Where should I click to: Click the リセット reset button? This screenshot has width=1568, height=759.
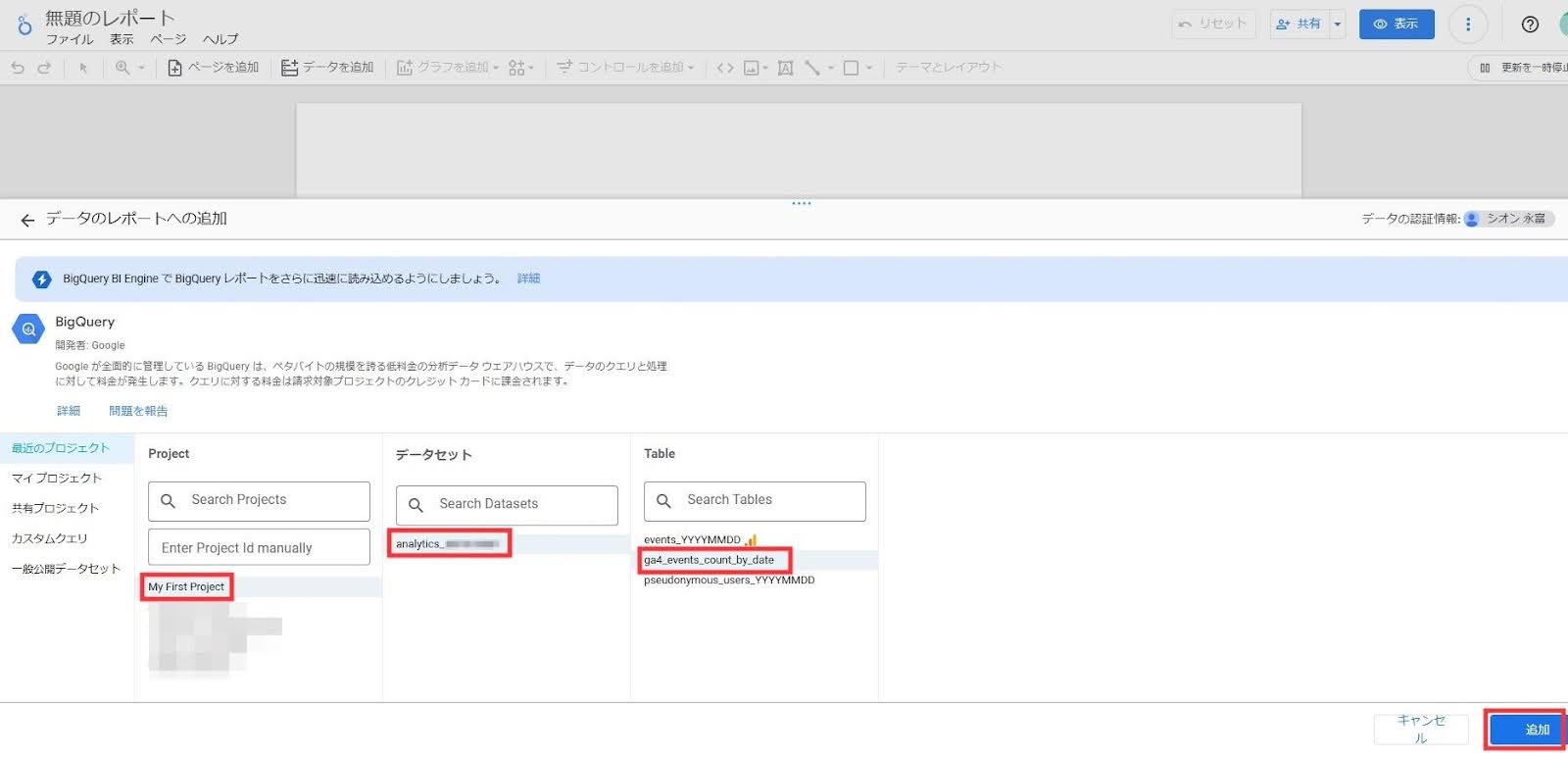1213,24
